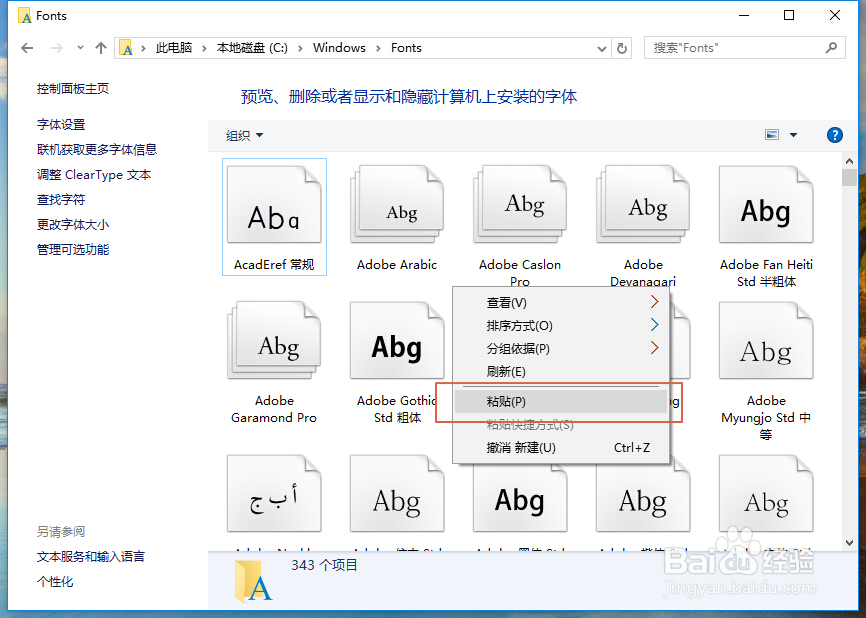Viewport: 866px width, 618px height.
Task: Select the Adobe Garamond Pro font icon
Action: pos(274,341)
